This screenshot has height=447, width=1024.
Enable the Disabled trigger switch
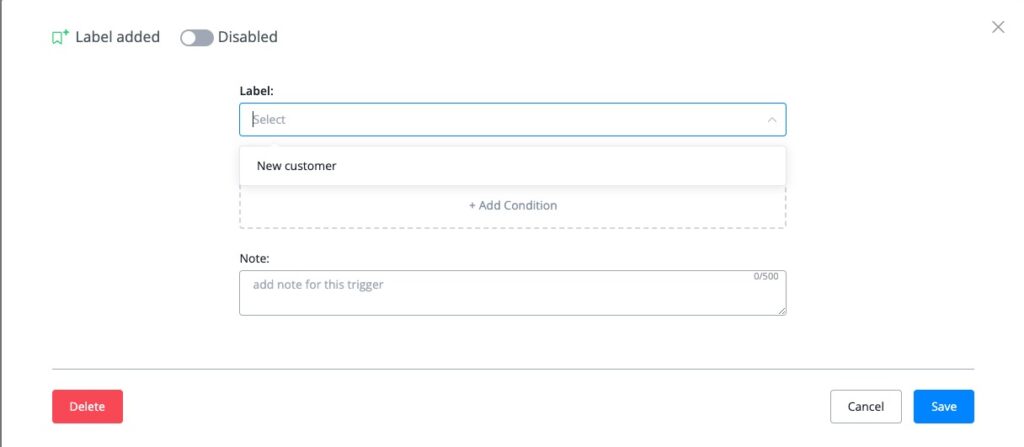[196, 37]
